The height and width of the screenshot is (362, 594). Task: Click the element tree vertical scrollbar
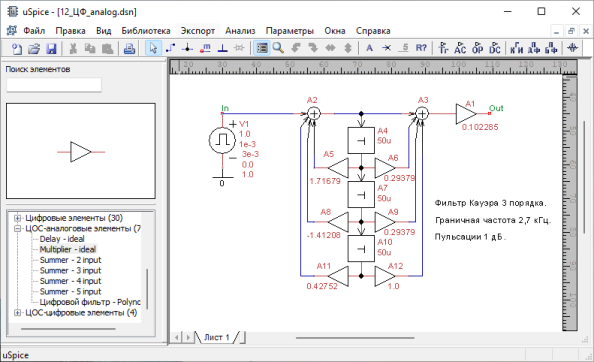[x=147, y=289]
